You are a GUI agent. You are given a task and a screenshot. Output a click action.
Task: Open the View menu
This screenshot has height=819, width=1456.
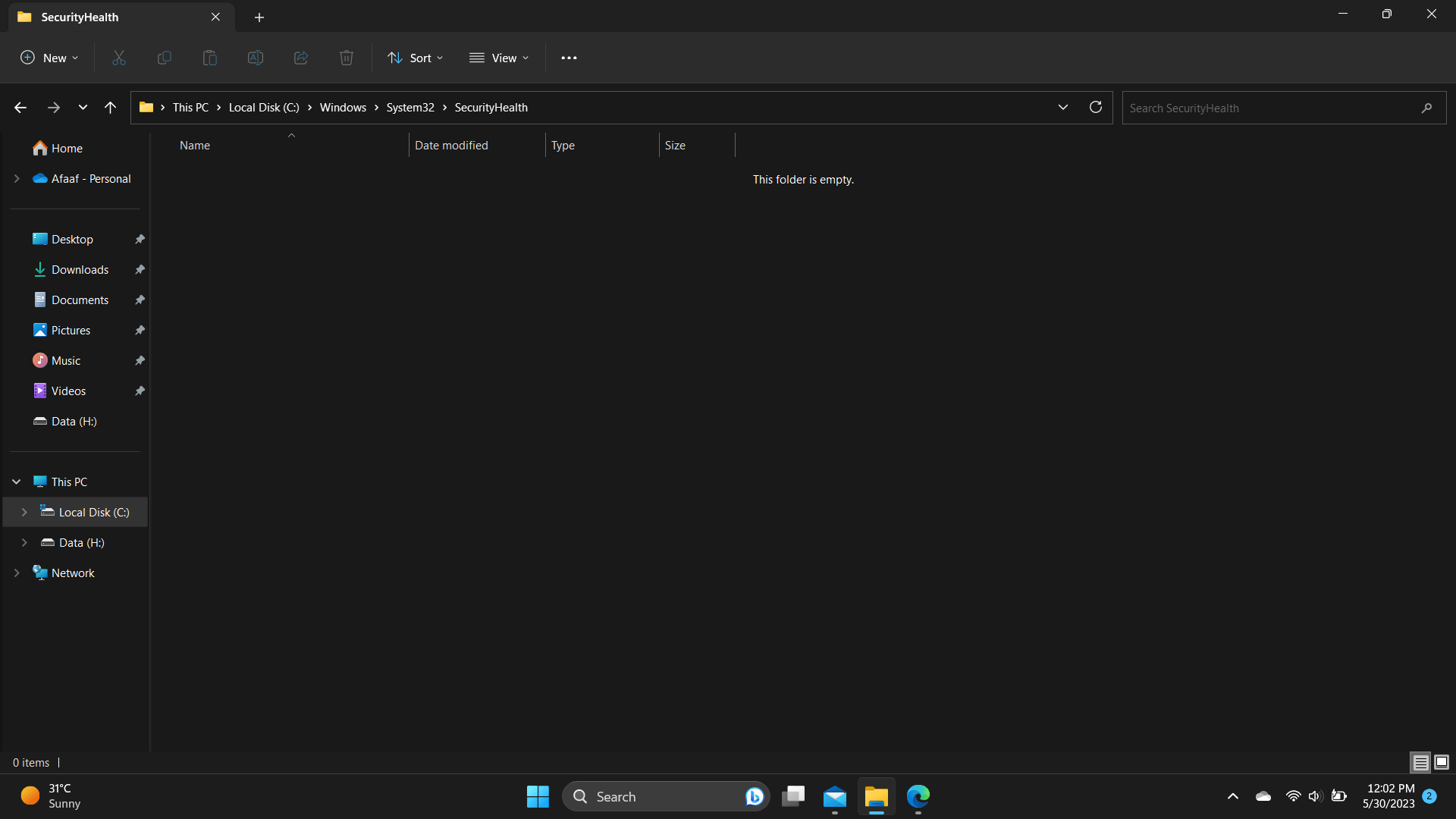499,58
